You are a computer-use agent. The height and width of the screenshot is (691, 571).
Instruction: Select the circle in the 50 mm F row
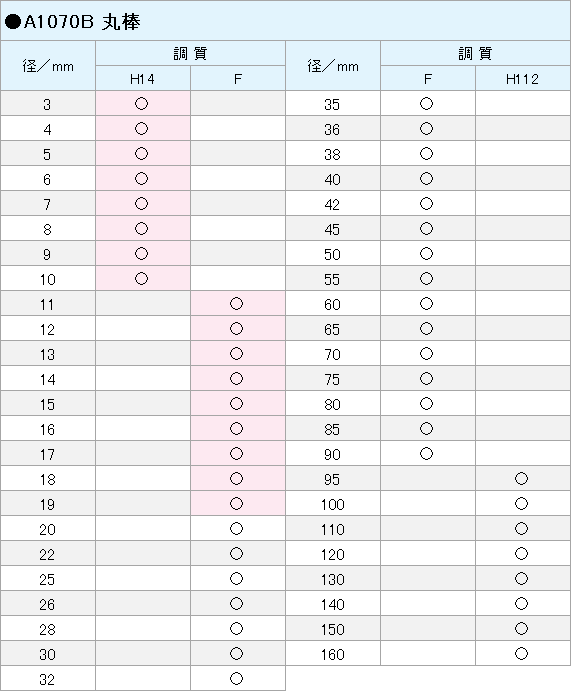426,253
